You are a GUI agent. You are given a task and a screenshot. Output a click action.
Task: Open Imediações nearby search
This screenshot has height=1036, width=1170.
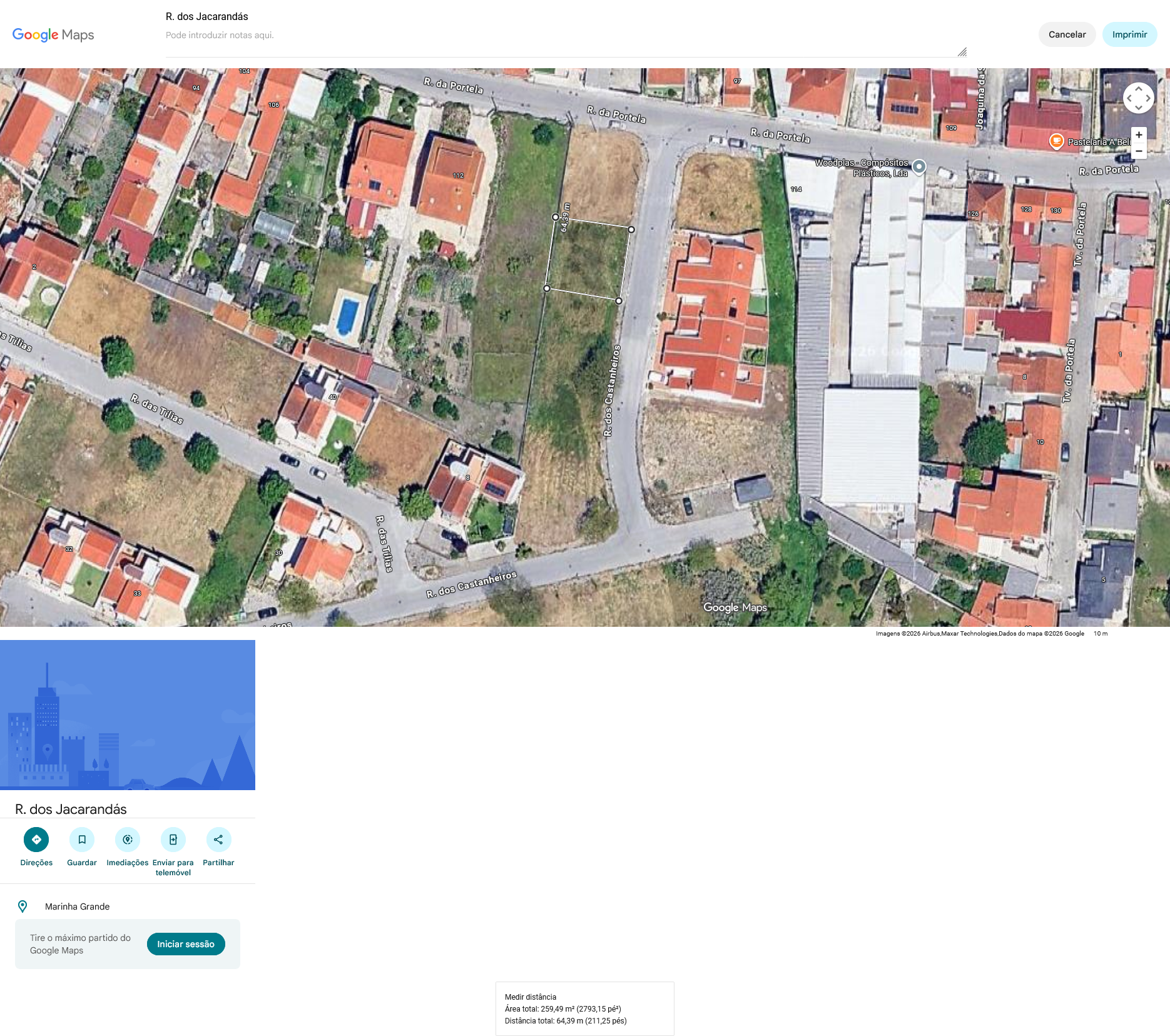pyautogui.click(x=128, y=840)
